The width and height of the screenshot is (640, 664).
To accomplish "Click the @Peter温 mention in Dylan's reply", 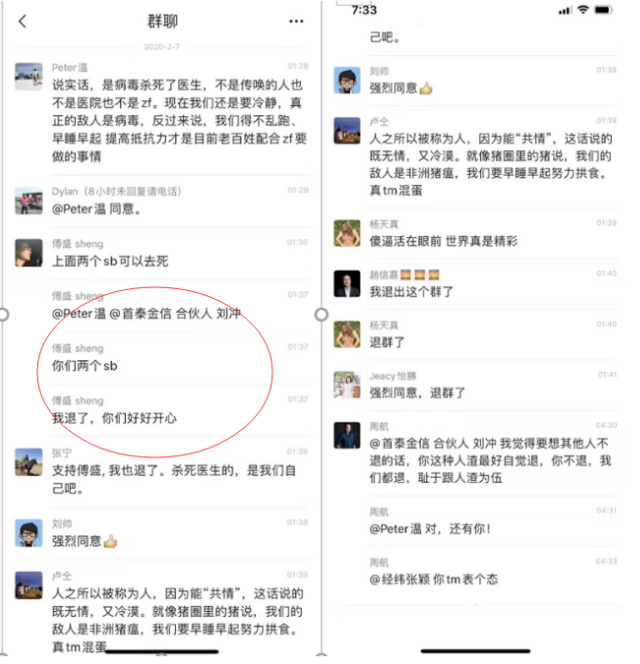I will pyautogui.click(x=79, y=209).
